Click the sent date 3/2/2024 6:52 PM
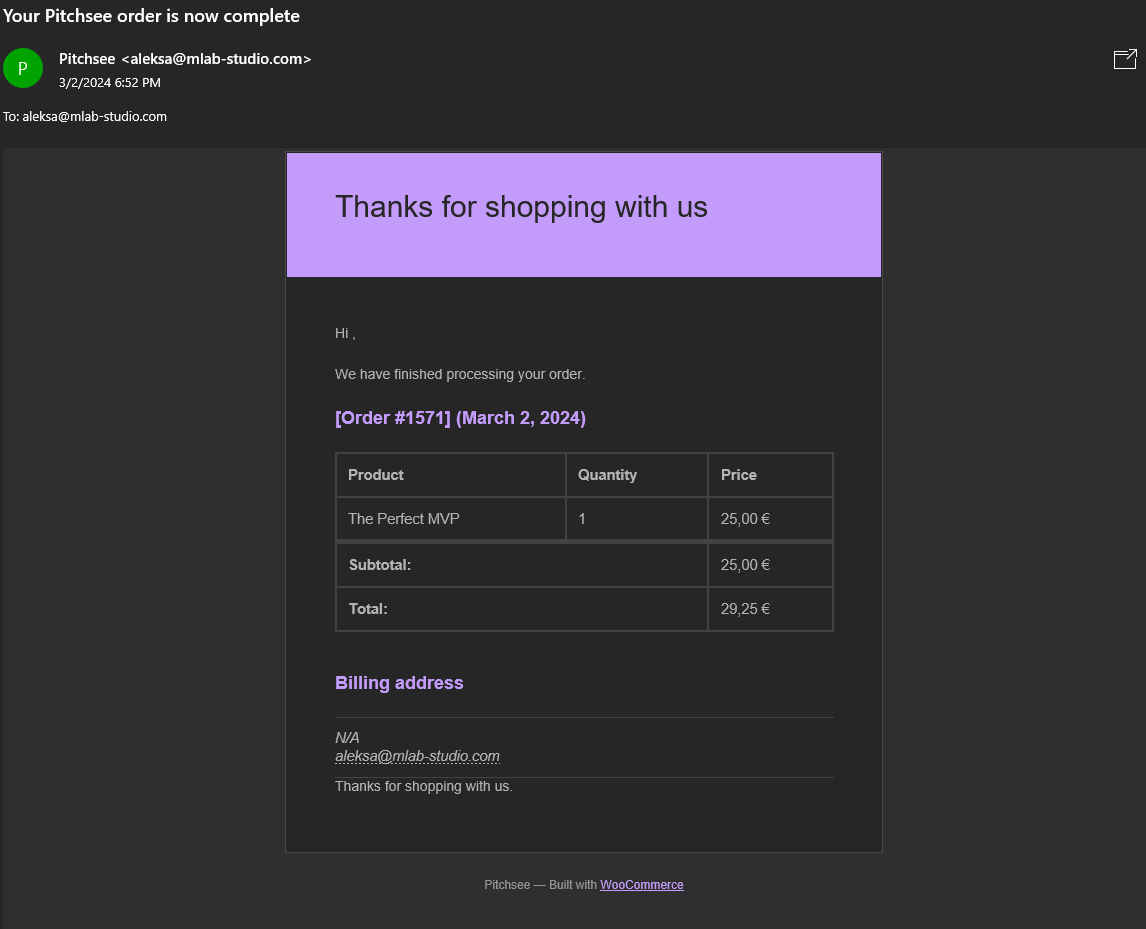Image resolution: width=1146 pixels, height=929 pixels. [110, 83]
